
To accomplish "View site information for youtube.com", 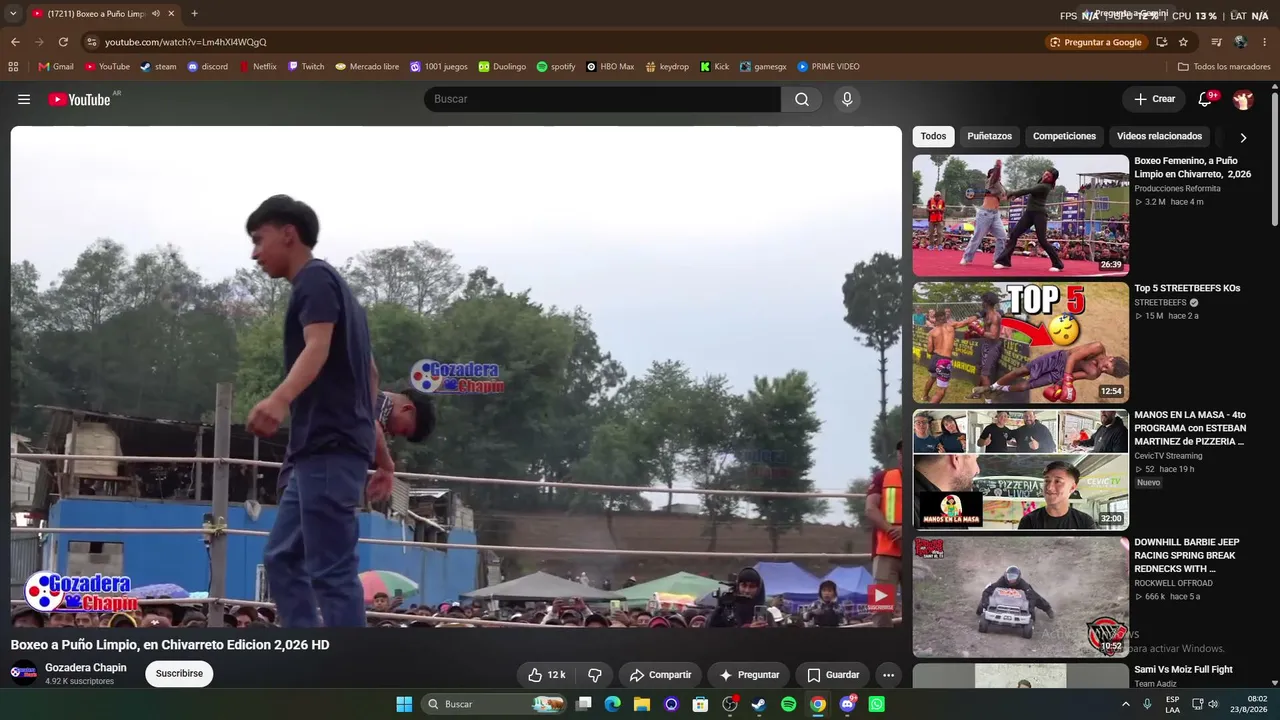I will [x=92, y=42].
